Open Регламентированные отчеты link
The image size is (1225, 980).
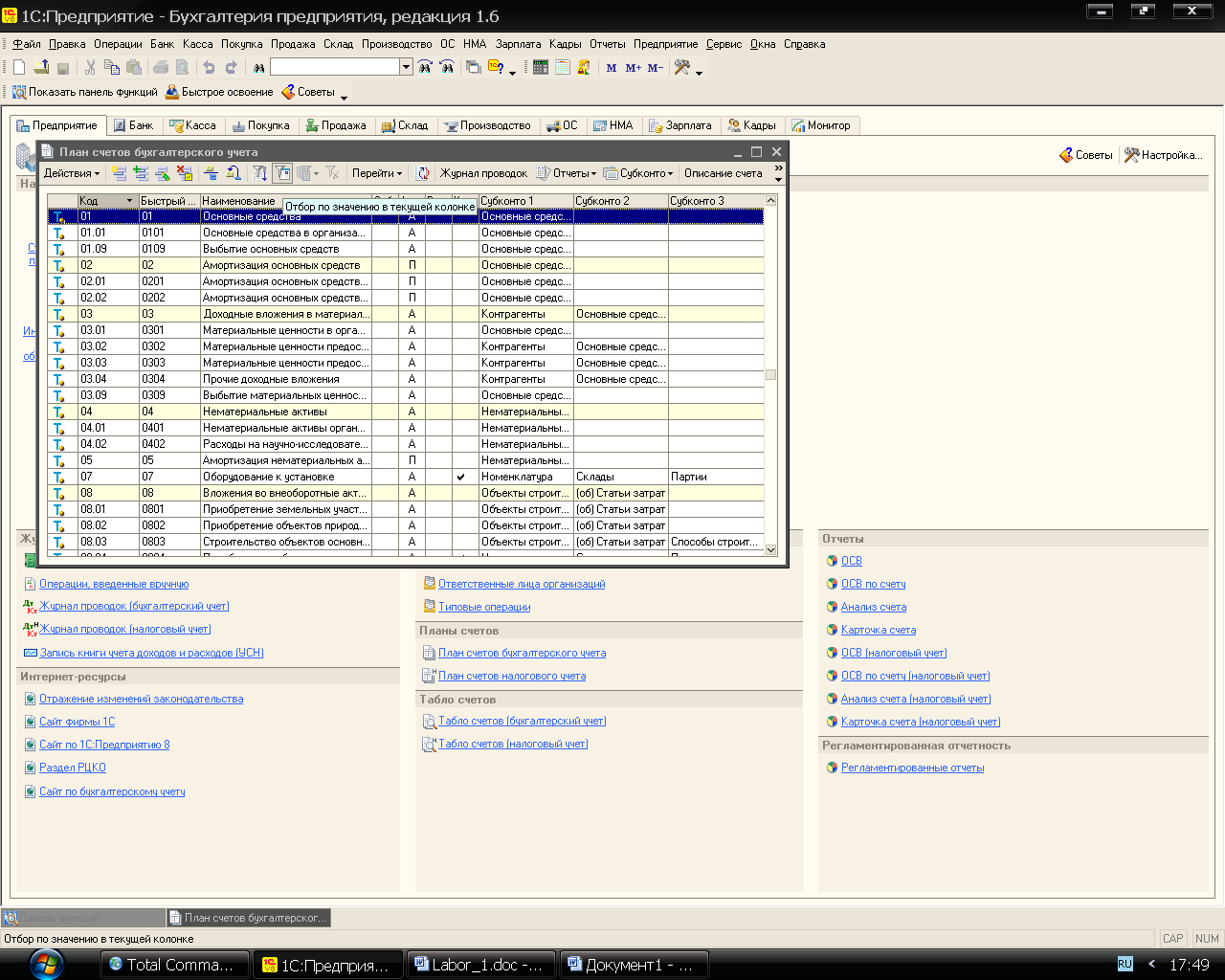(912, 768)
